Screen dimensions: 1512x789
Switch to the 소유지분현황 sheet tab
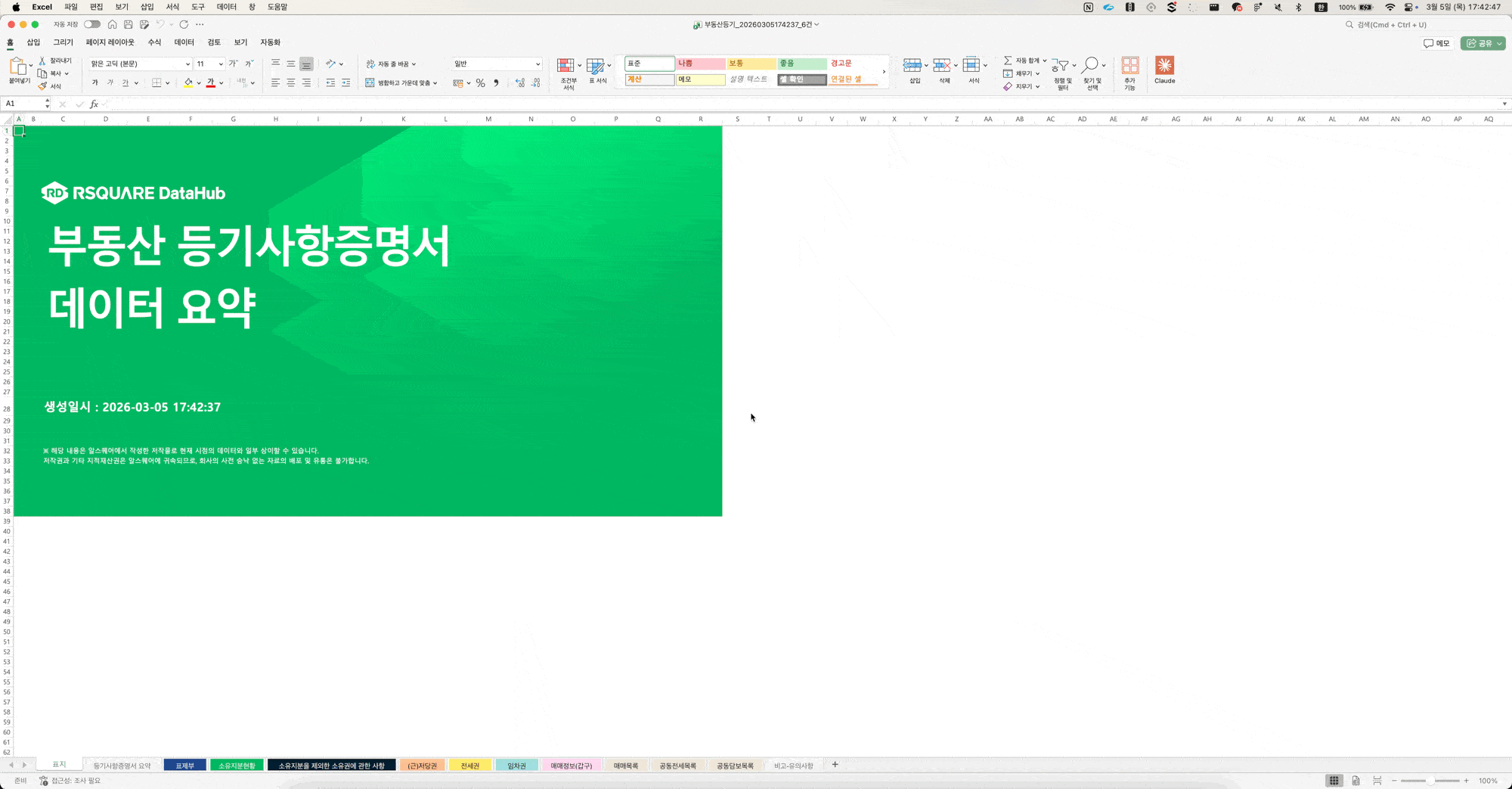tap(237, 766)
